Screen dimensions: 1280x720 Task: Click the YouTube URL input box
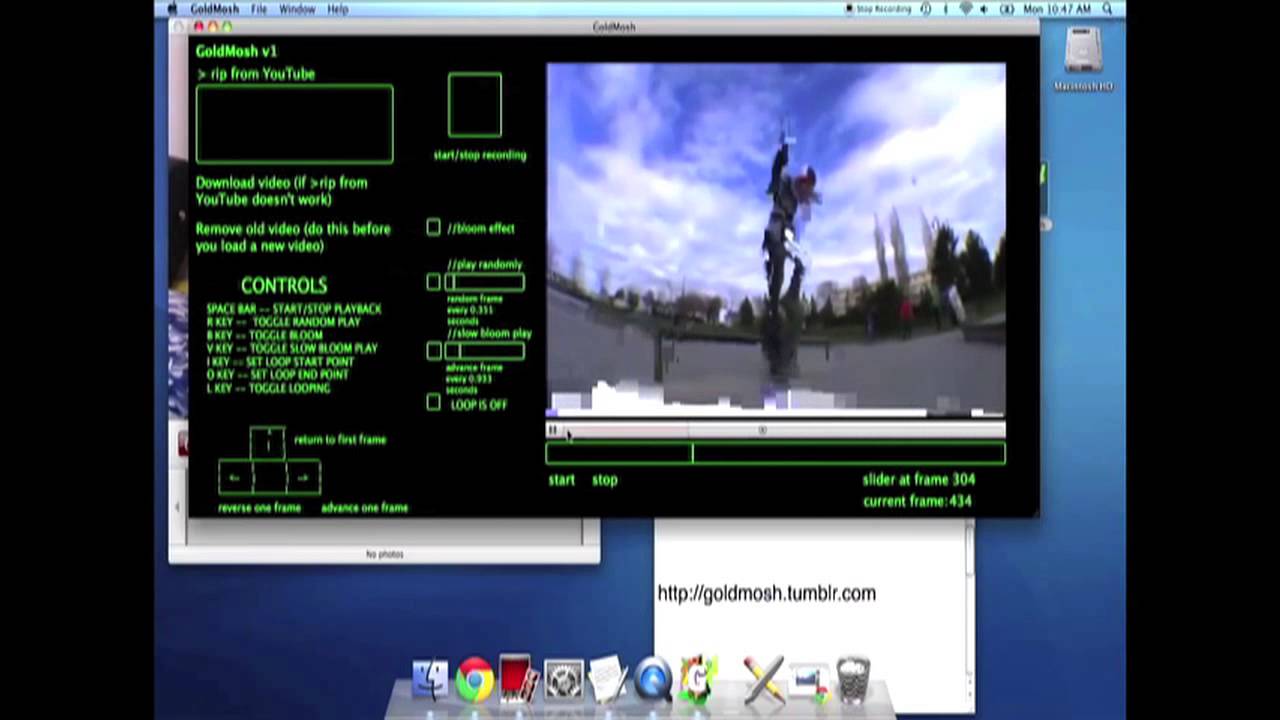[294, 124]
